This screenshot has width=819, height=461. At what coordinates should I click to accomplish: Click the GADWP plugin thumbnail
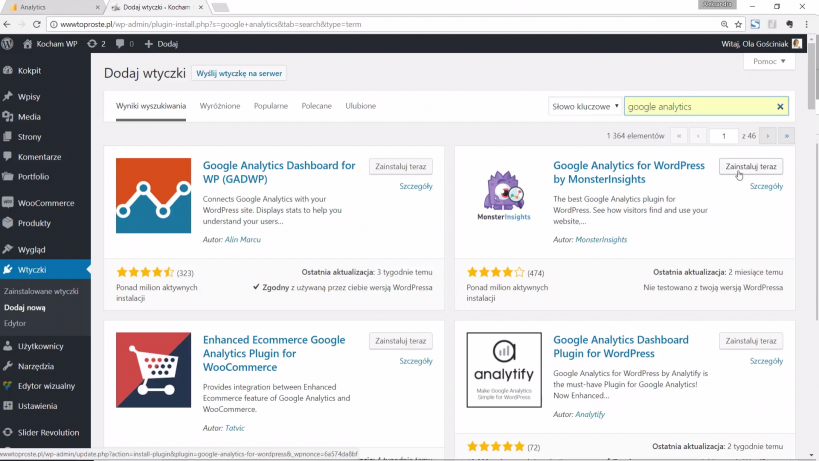pos(154,196)
